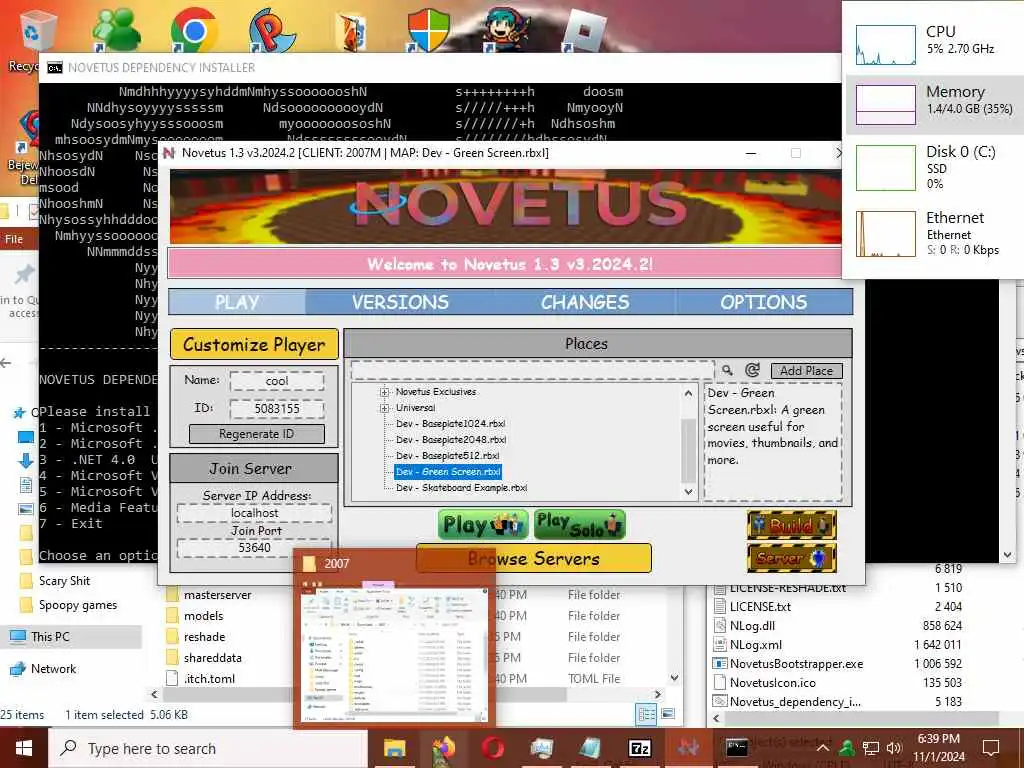Select Dev - Baseplate2048.rbxl place

point(451,440)
